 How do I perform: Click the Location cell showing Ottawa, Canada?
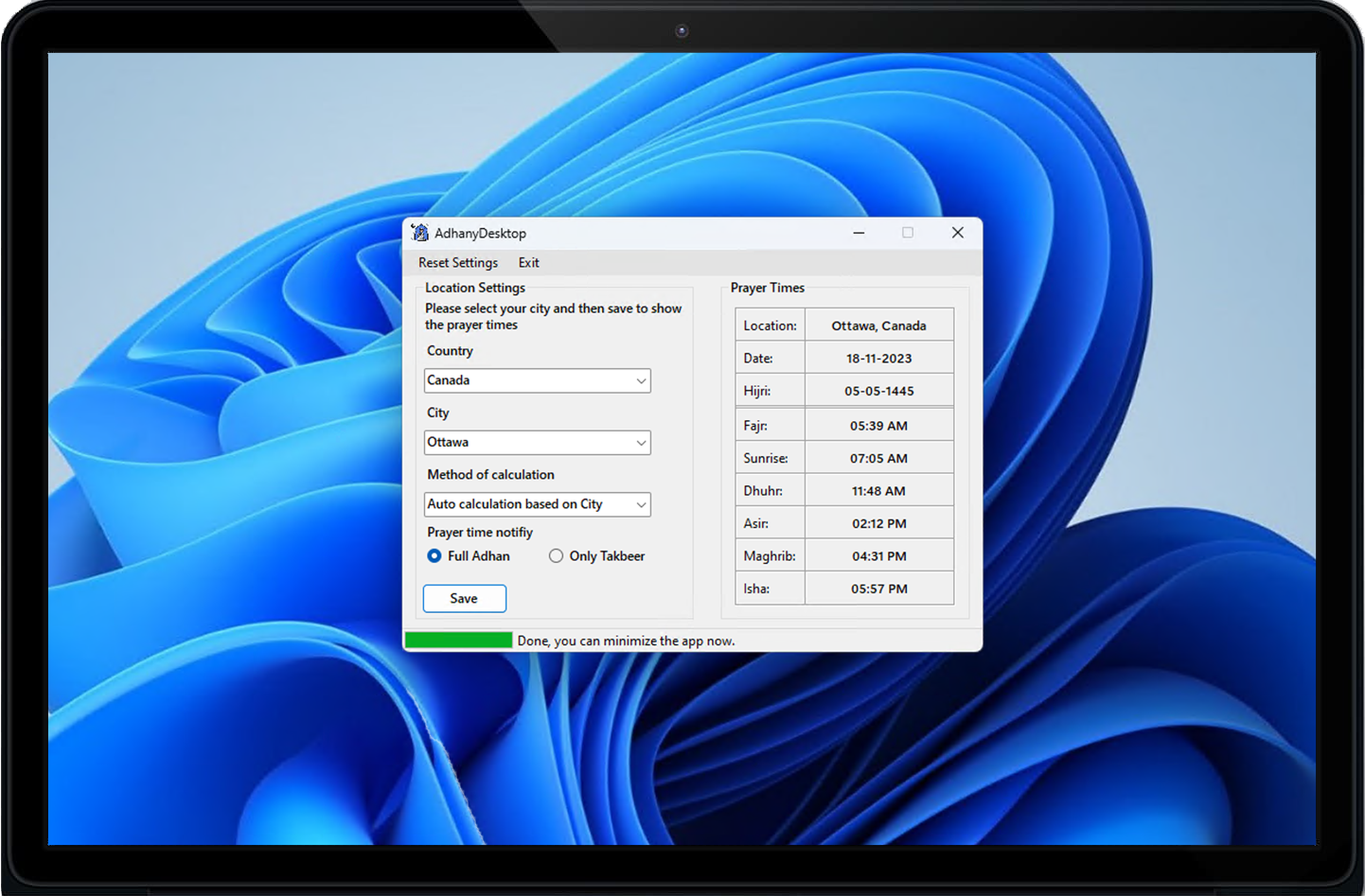pyautogui.click(x=878, y=325)
